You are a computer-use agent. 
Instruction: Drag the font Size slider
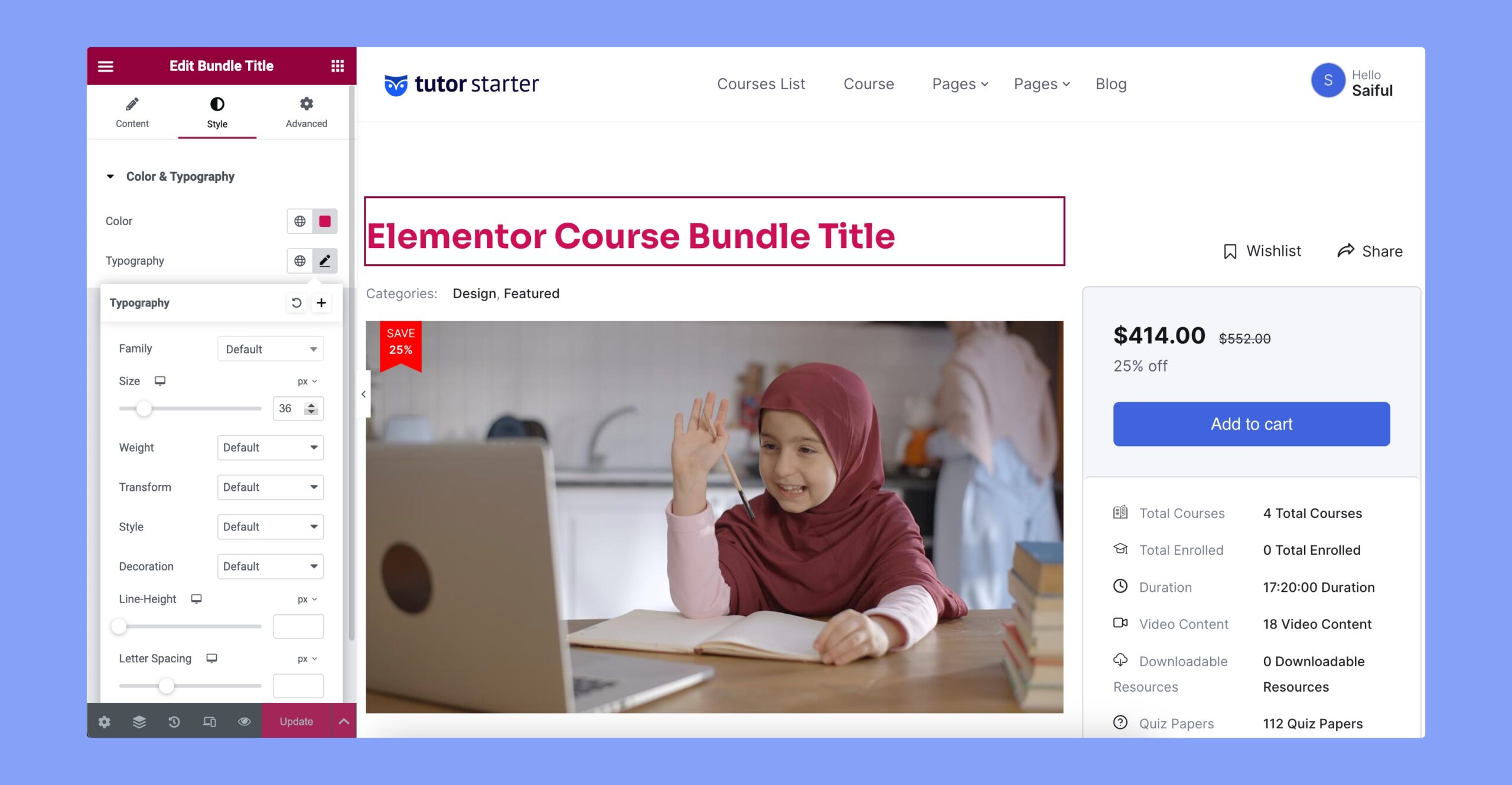point(144,407)
